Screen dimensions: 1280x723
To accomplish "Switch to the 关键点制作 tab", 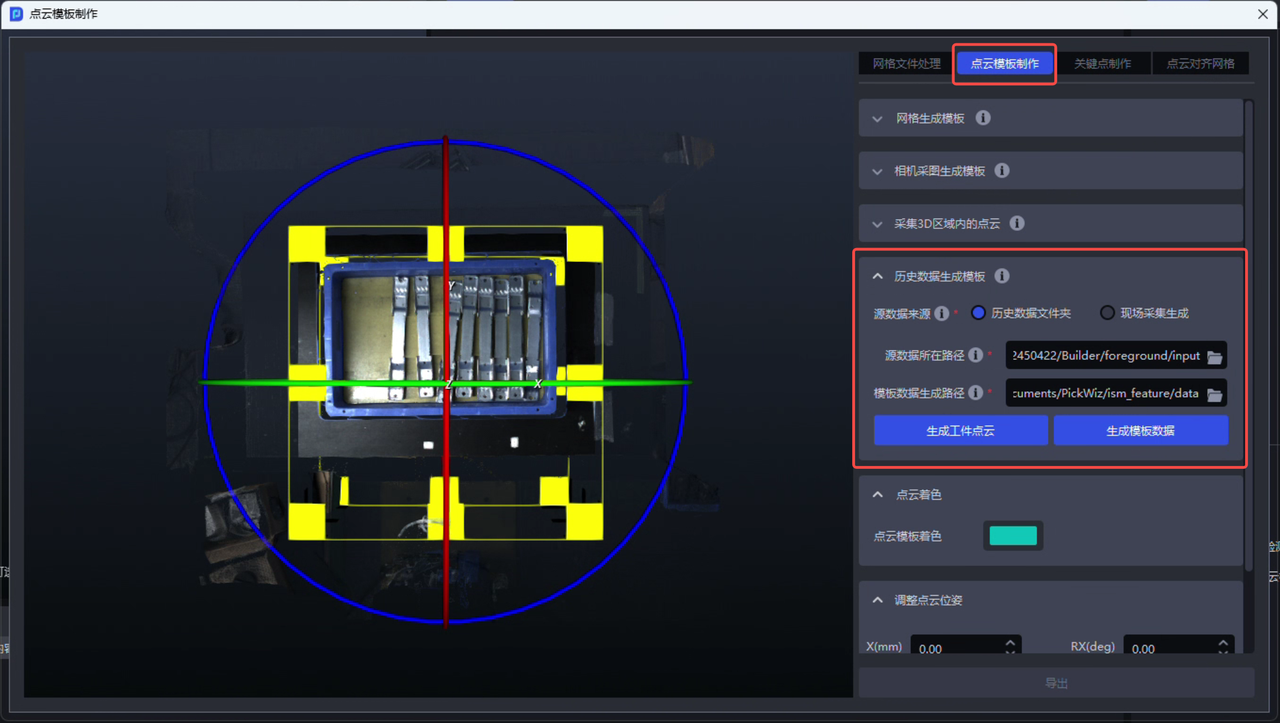I will click(1102, 64).
